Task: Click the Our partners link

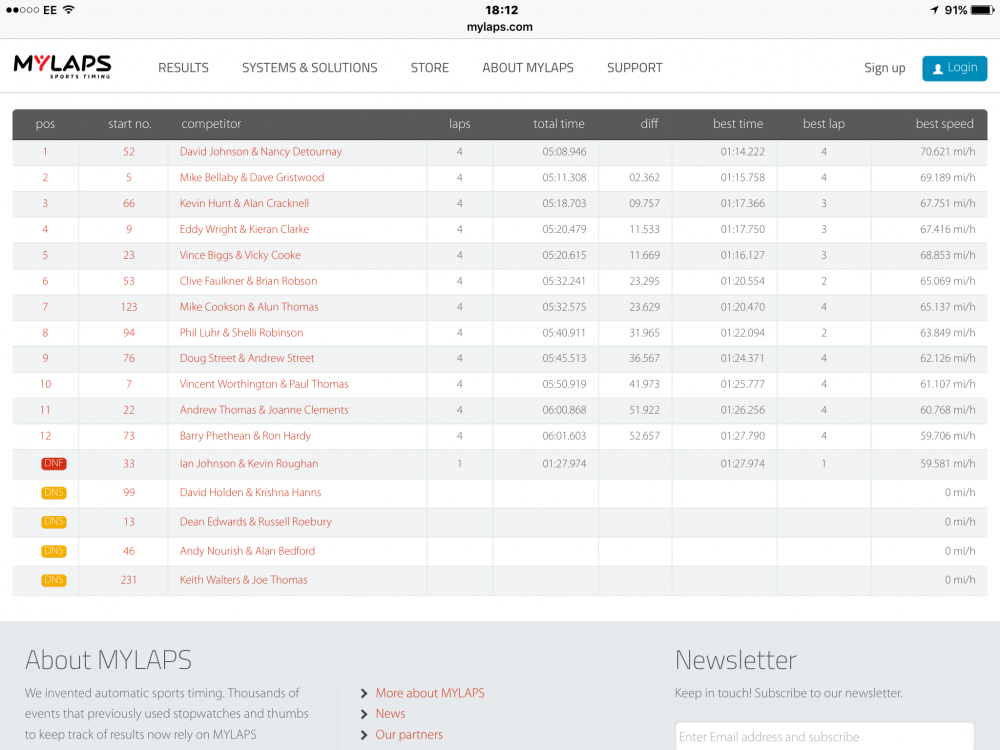Action: [409, 735]
